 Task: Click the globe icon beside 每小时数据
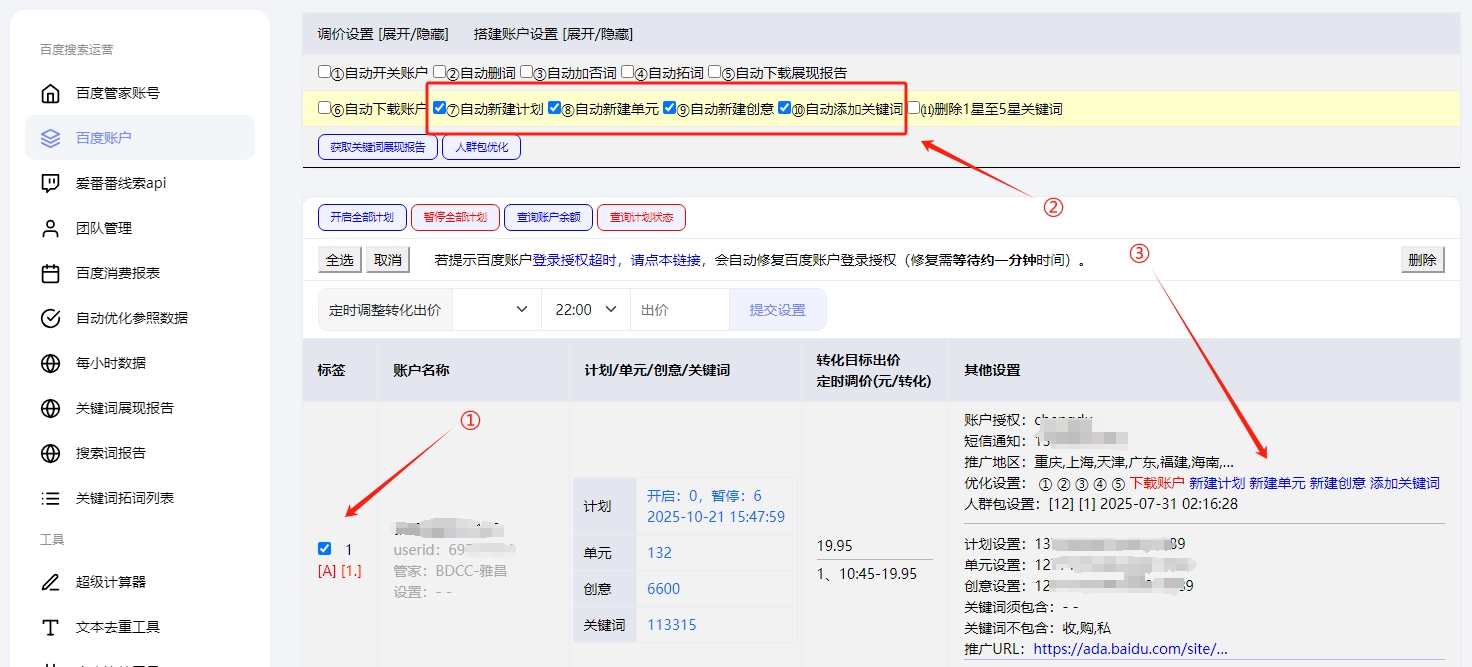[50, 363]
